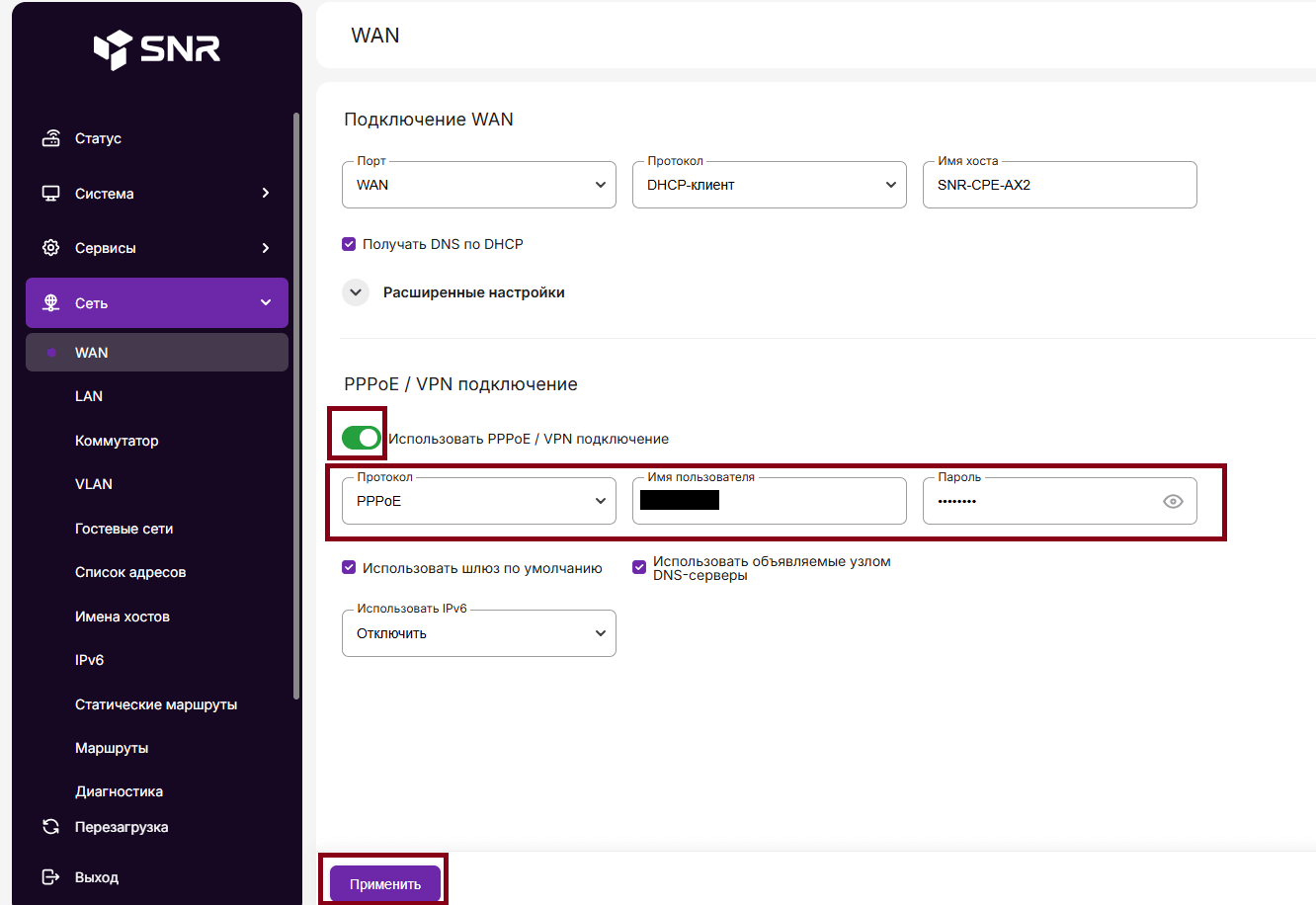
Task: Click the Перезагрузка reload icon
Action: (x=51, y=827)
